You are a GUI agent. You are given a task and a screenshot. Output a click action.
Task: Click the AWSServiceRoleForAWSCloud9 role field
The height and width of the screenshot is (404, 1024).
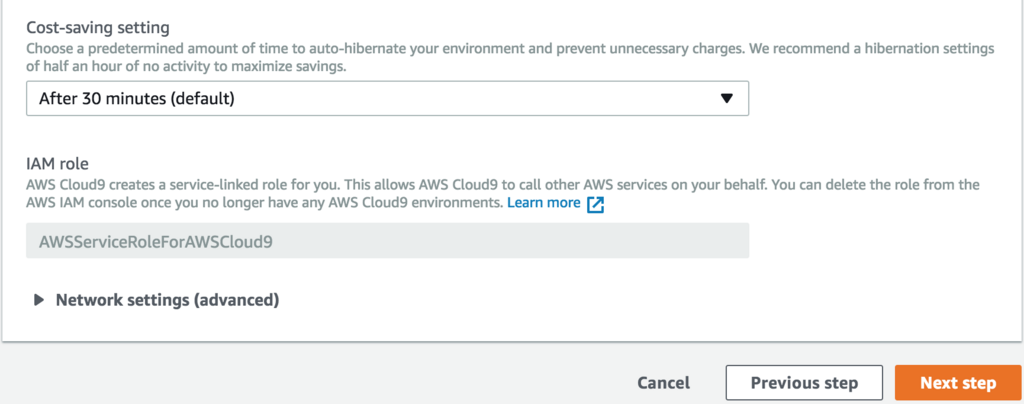[x=387, y=241]
